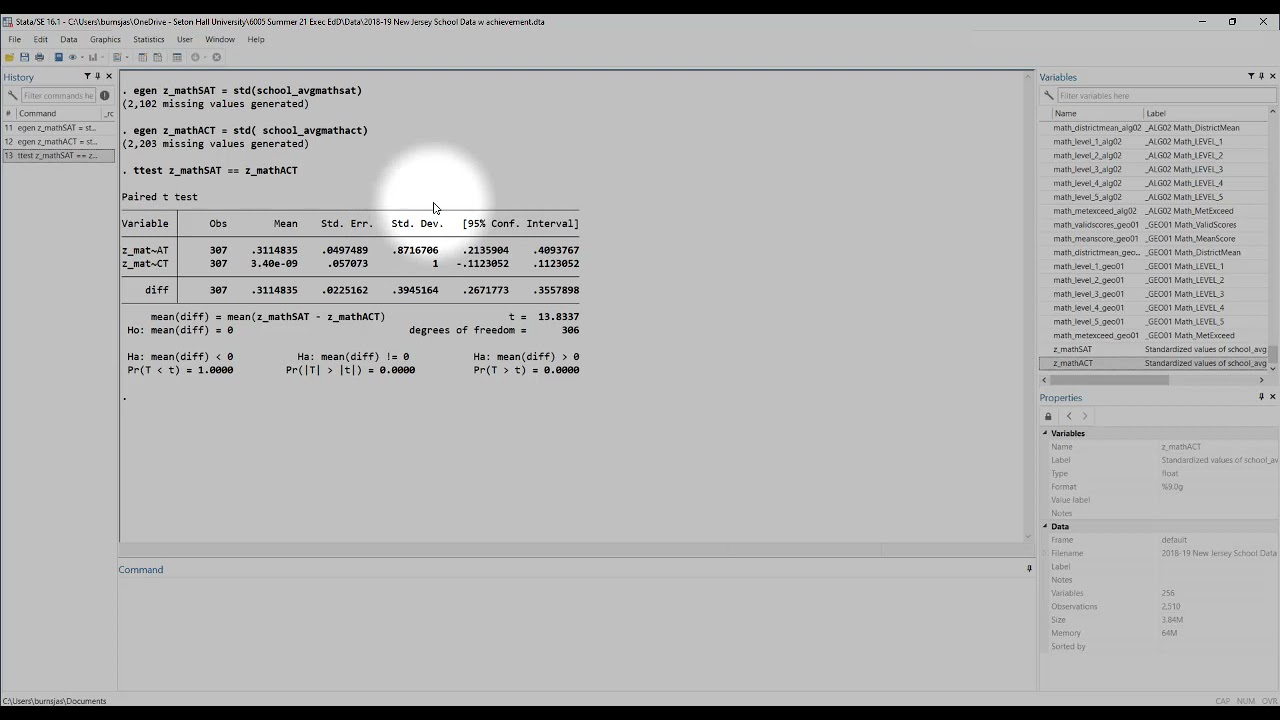Open the Log begin/close icon
The width and height of the screenshot is (1280, 720).
[x=59, y=57]
